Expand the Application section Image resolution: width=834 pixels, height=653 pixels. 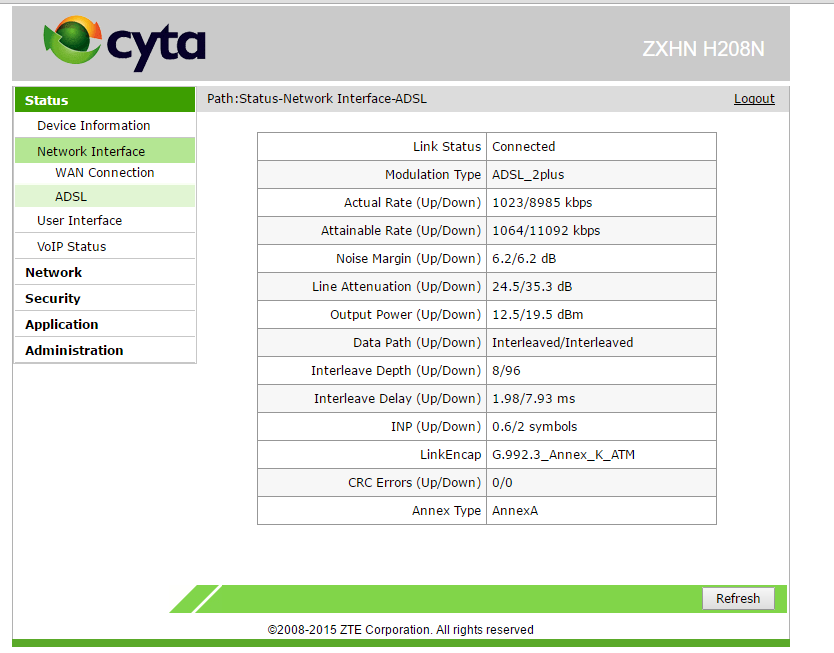click(62, 324)
